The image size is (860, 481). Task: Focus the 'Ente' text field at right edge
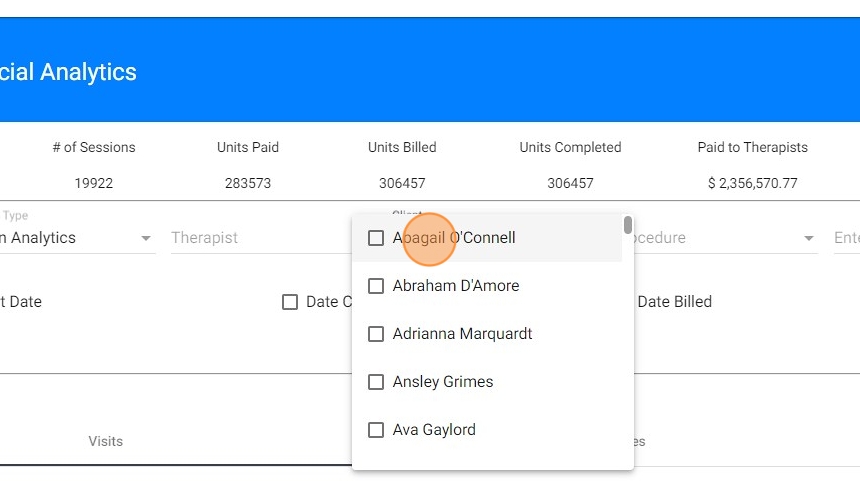[846, 238]
